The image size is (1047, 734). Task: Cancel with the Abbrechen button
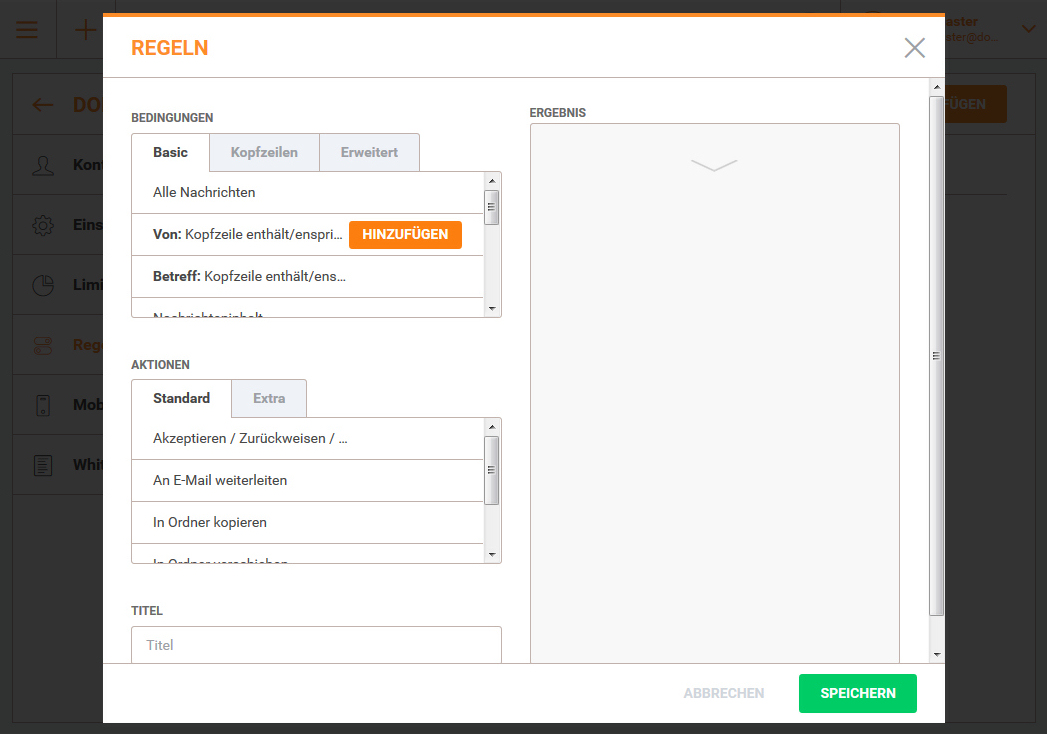pos(724,693)
